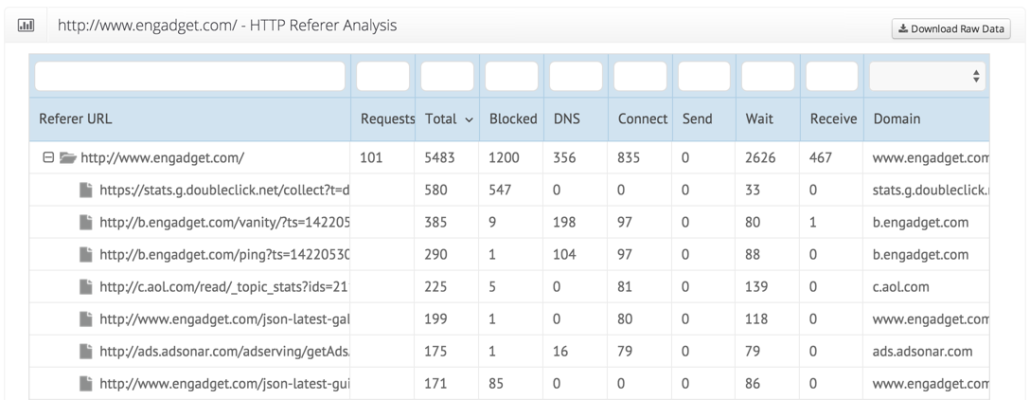Click the Wait value 2626

[761, 158]
